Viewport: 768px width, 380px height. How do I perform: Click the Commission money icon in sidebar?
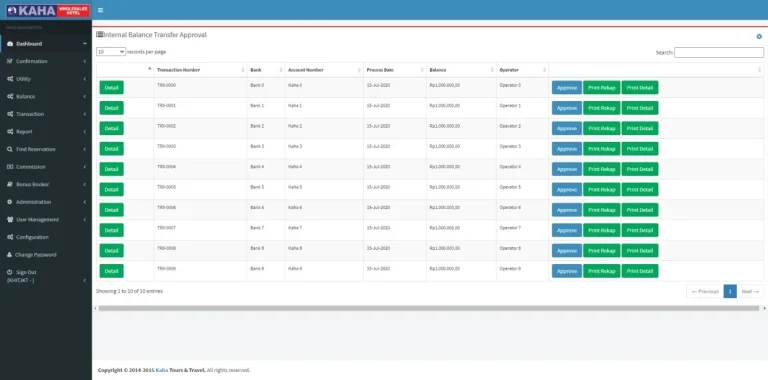(10, 167)
